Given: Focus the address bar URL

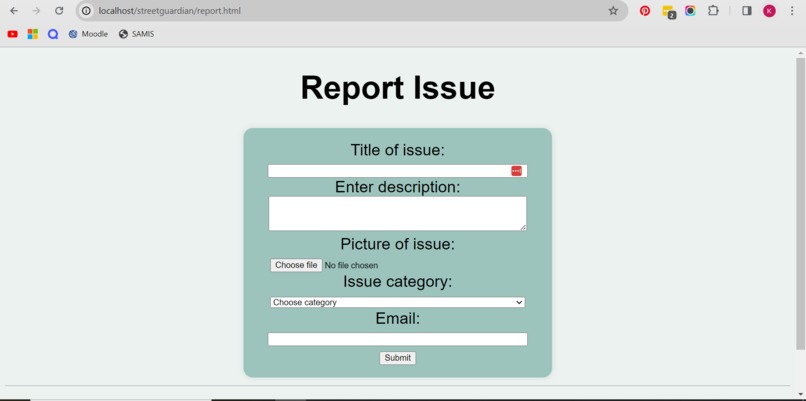Looking at the screenshot, I should click(x=170, y=11).
